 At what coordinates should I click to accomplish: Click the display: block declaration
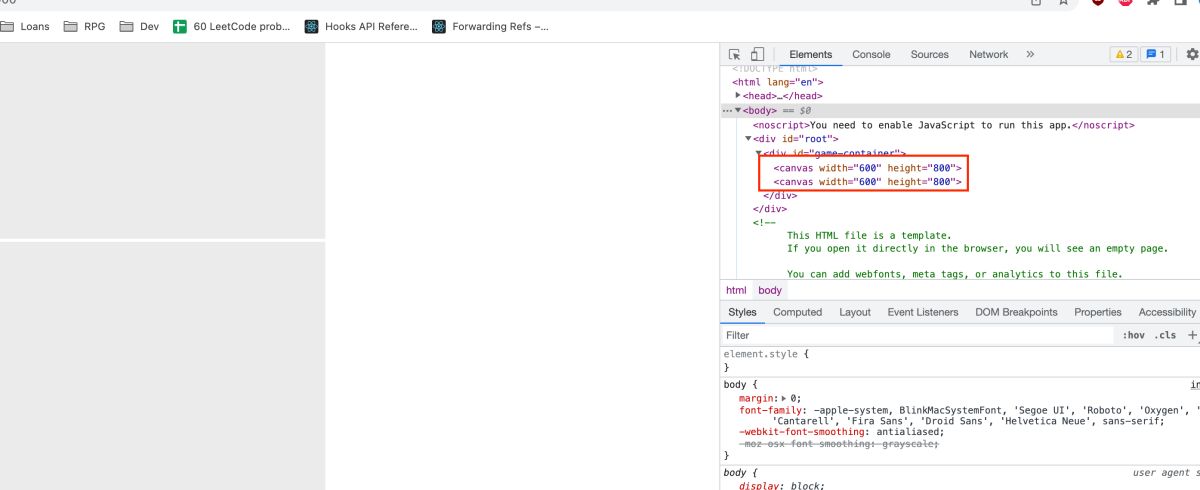(782, 486)
